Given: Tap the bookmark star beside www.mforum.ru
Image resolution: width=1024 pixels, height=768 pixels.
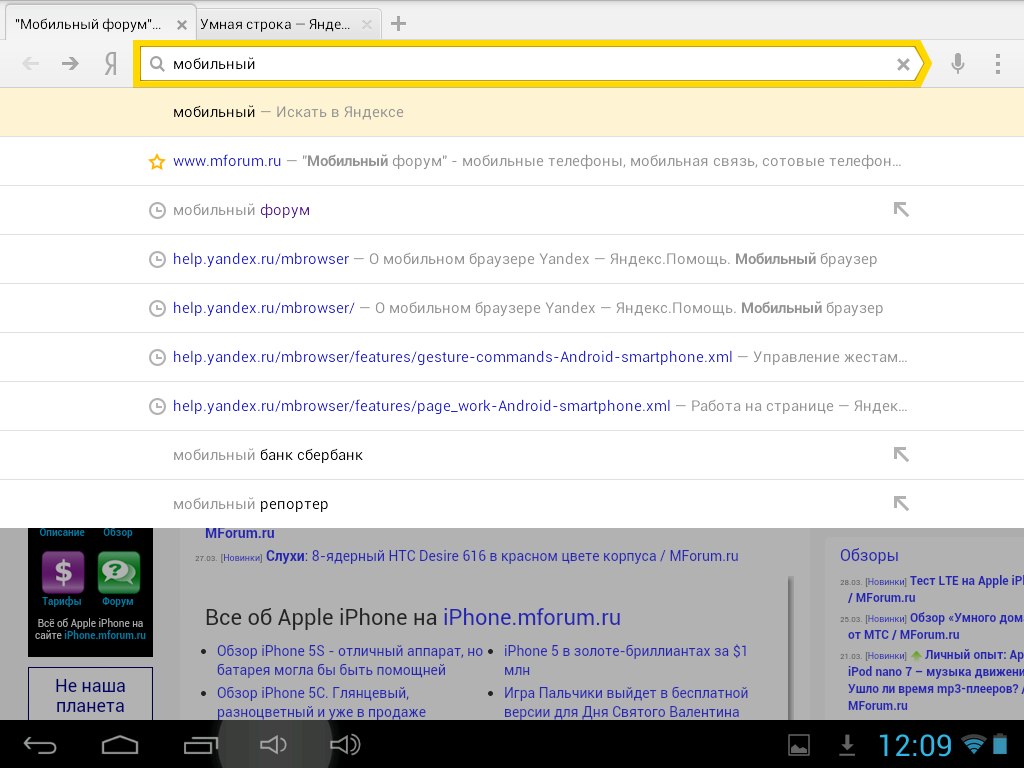Looking at the screenshot, I should pos(157,161).
